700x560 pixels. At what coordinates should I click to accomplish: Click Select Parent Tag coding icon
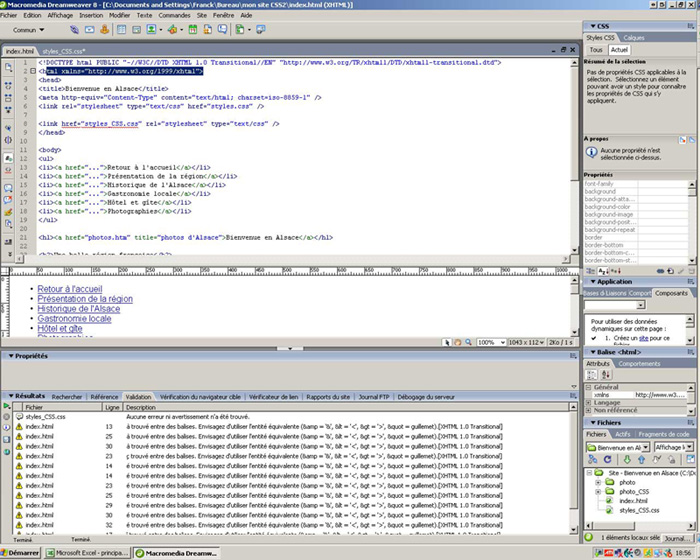pos(8,128)
